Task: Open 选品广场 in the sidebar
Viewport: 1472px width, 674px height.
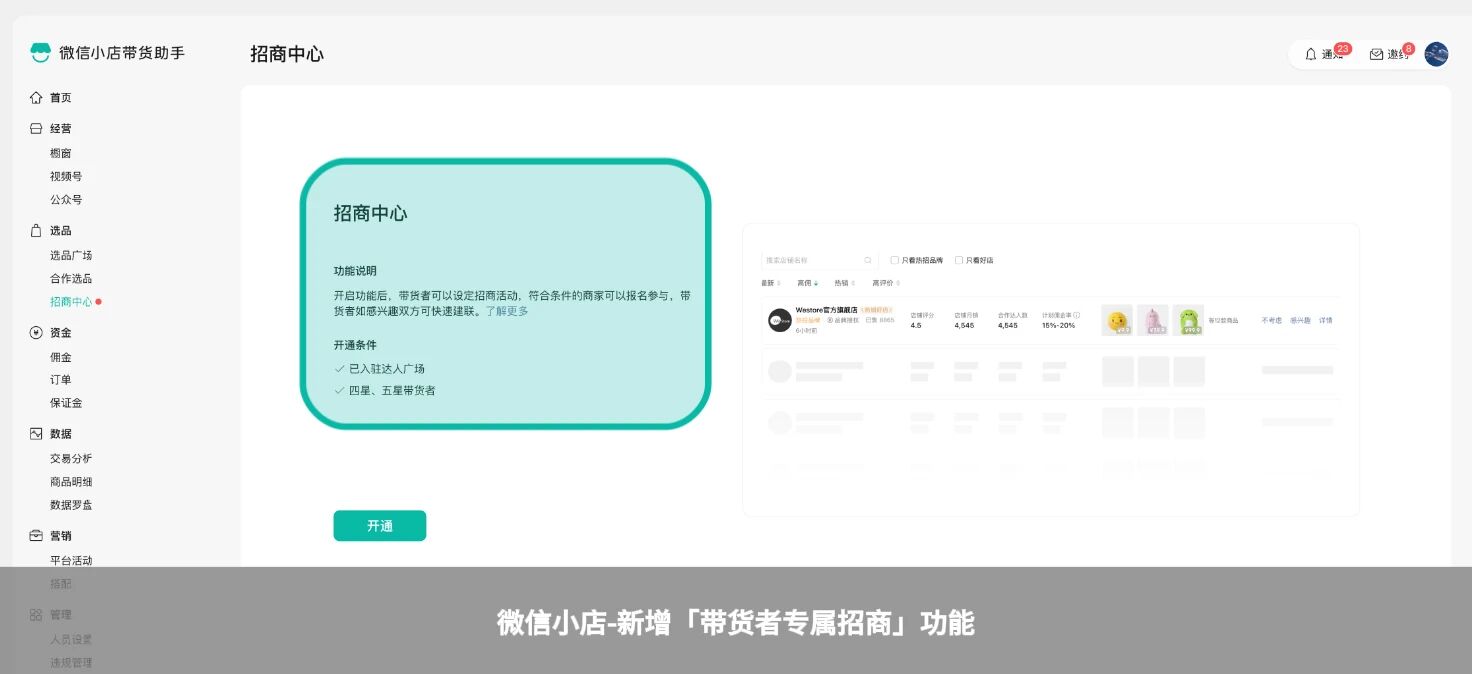Action: coord(71,256)
